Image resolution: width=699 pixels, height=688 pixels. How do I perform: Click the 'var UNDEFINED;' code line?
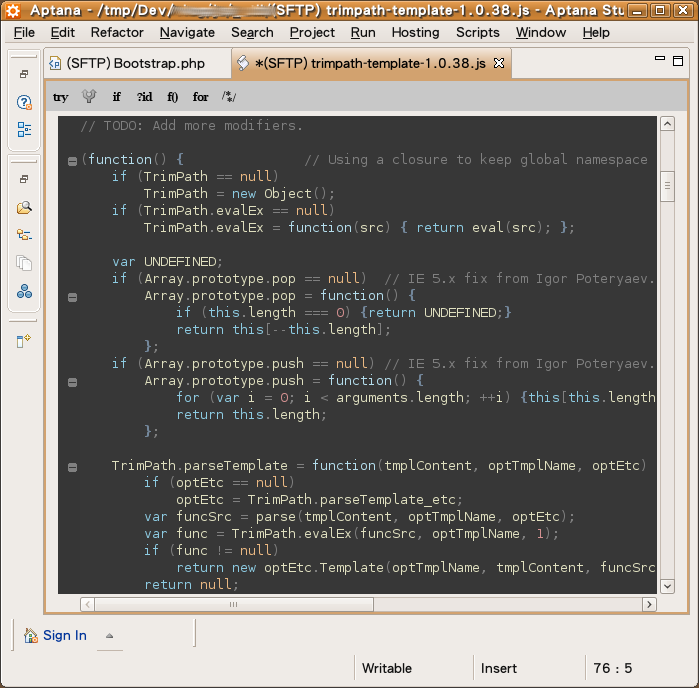tap(167, 262)
